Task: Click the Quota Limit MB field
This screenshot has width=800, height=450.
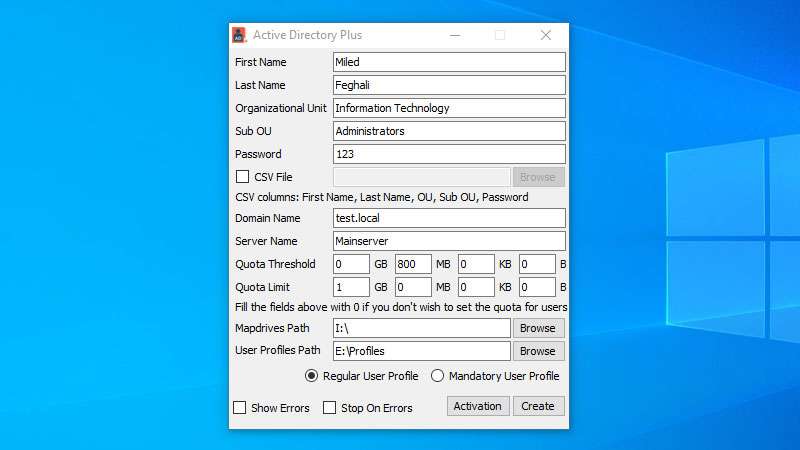Action: [413, 287]
